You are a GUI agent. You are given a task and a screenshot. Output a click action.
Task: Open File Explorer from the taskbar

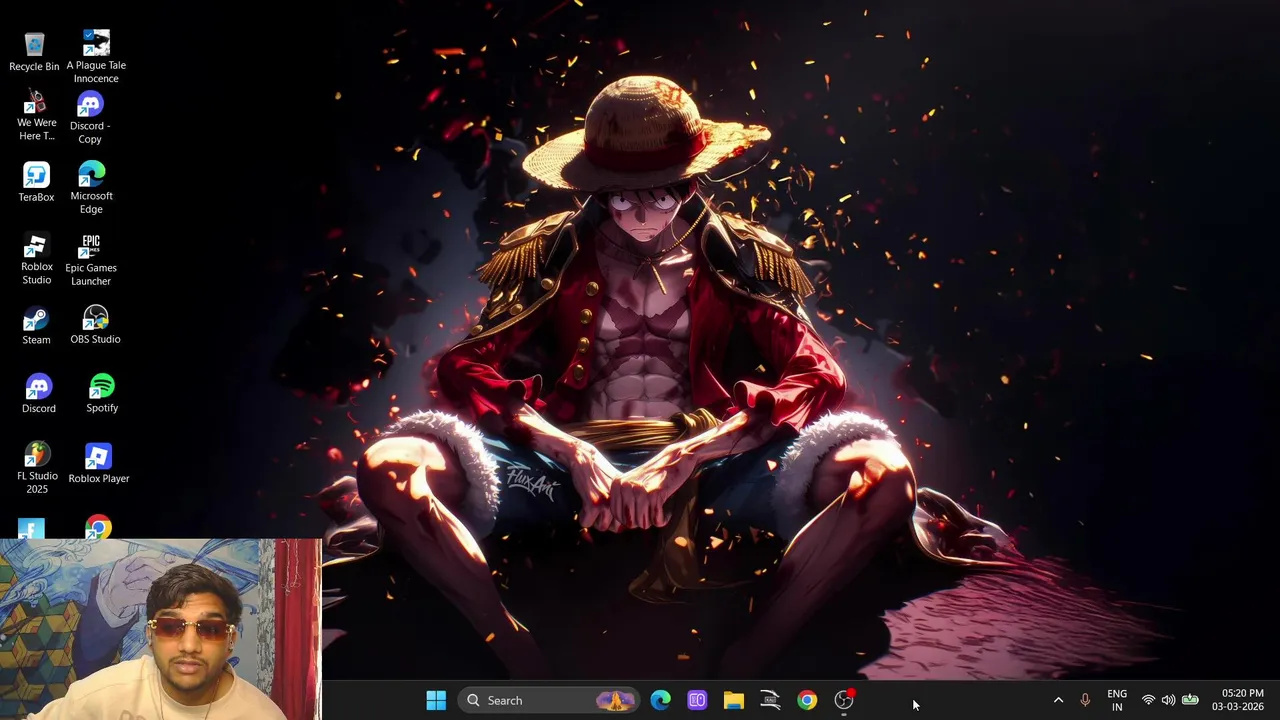[734, 700]
